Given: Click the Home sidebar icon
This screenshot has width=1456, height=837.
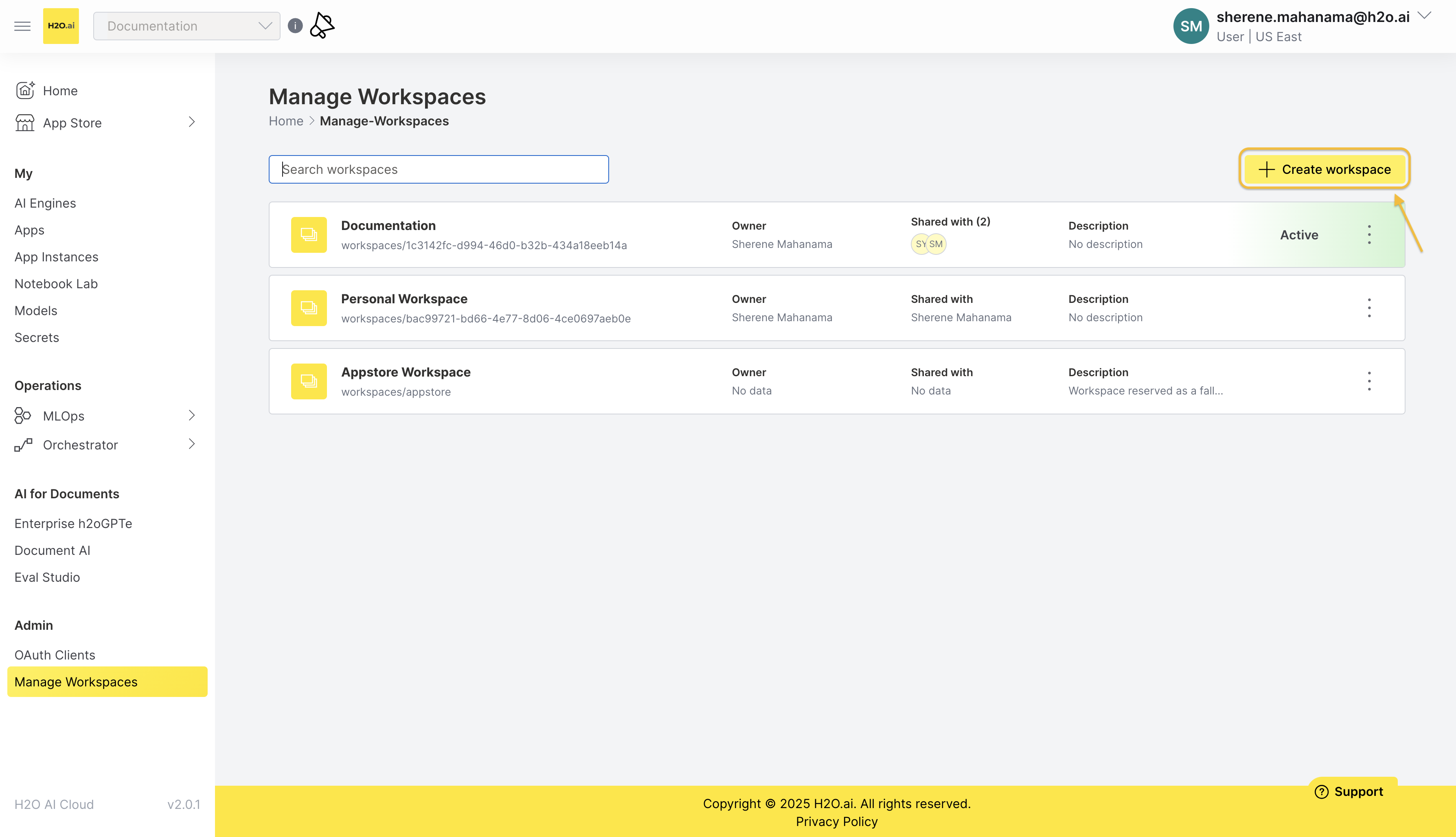Looking at the screenshot, I should tap(25, 90).
